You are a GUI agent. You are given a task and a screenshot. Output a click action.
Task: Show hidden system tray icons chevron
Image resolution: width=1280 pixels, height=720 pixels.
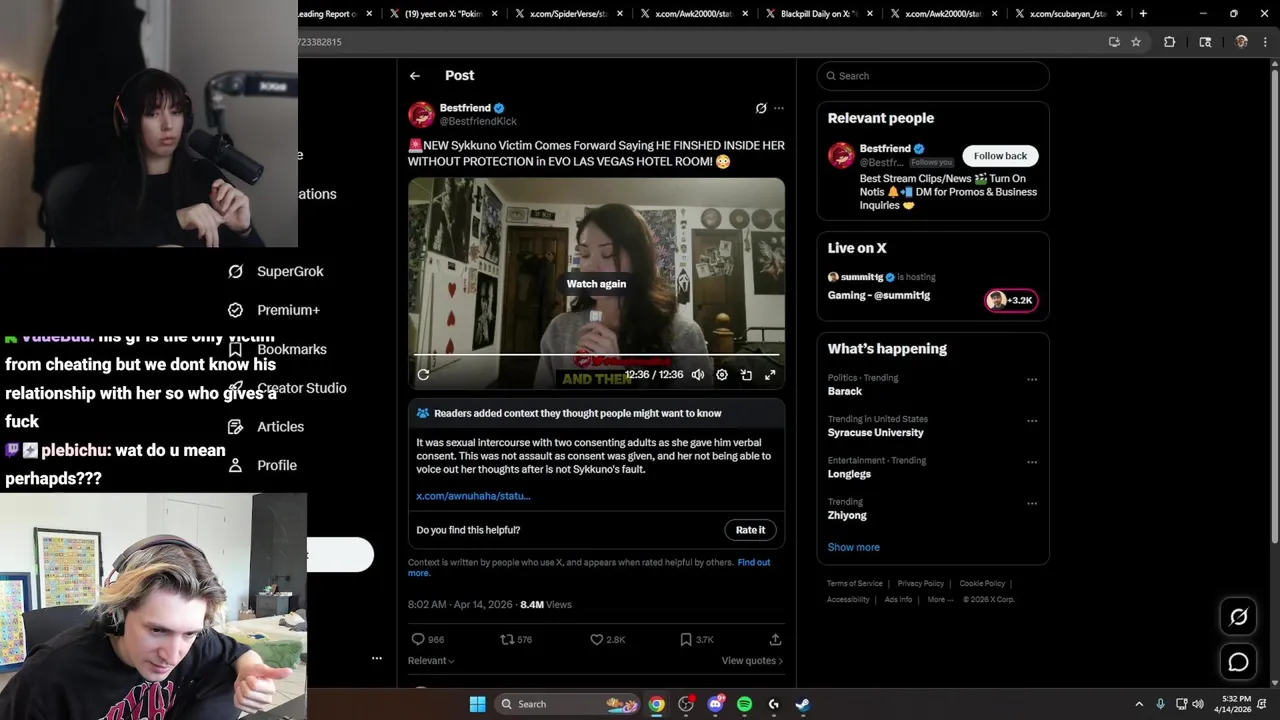[1139, 704]
